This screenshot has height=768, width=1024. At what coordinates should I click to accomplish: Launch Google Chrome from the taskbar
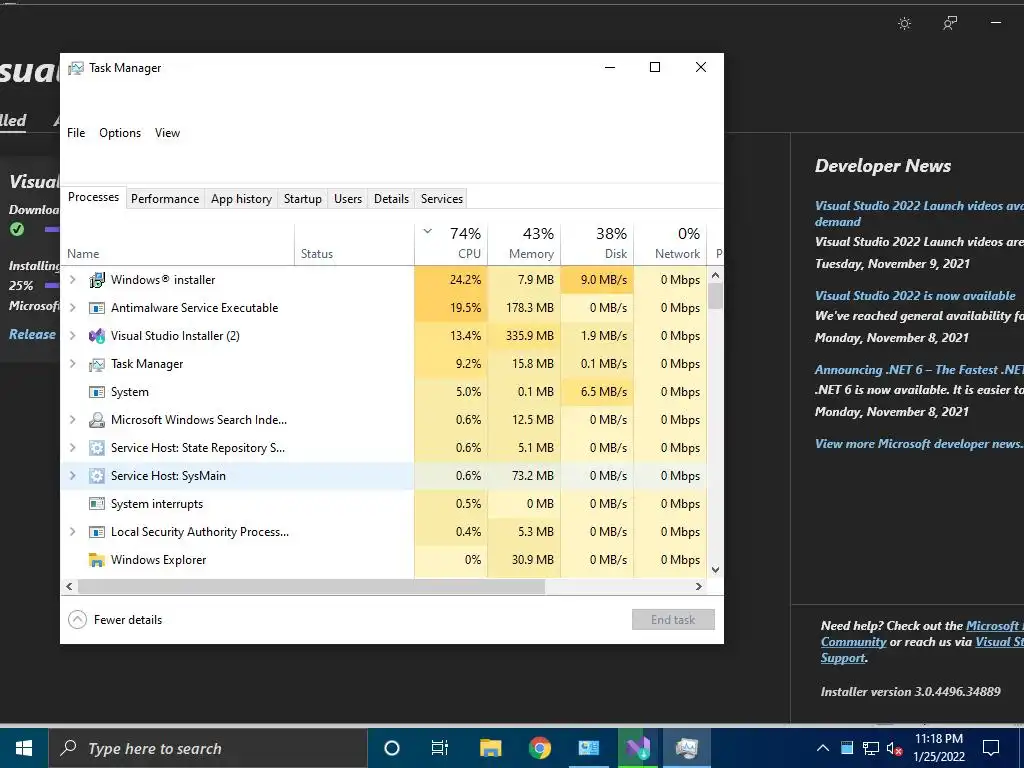coord(539,748)
